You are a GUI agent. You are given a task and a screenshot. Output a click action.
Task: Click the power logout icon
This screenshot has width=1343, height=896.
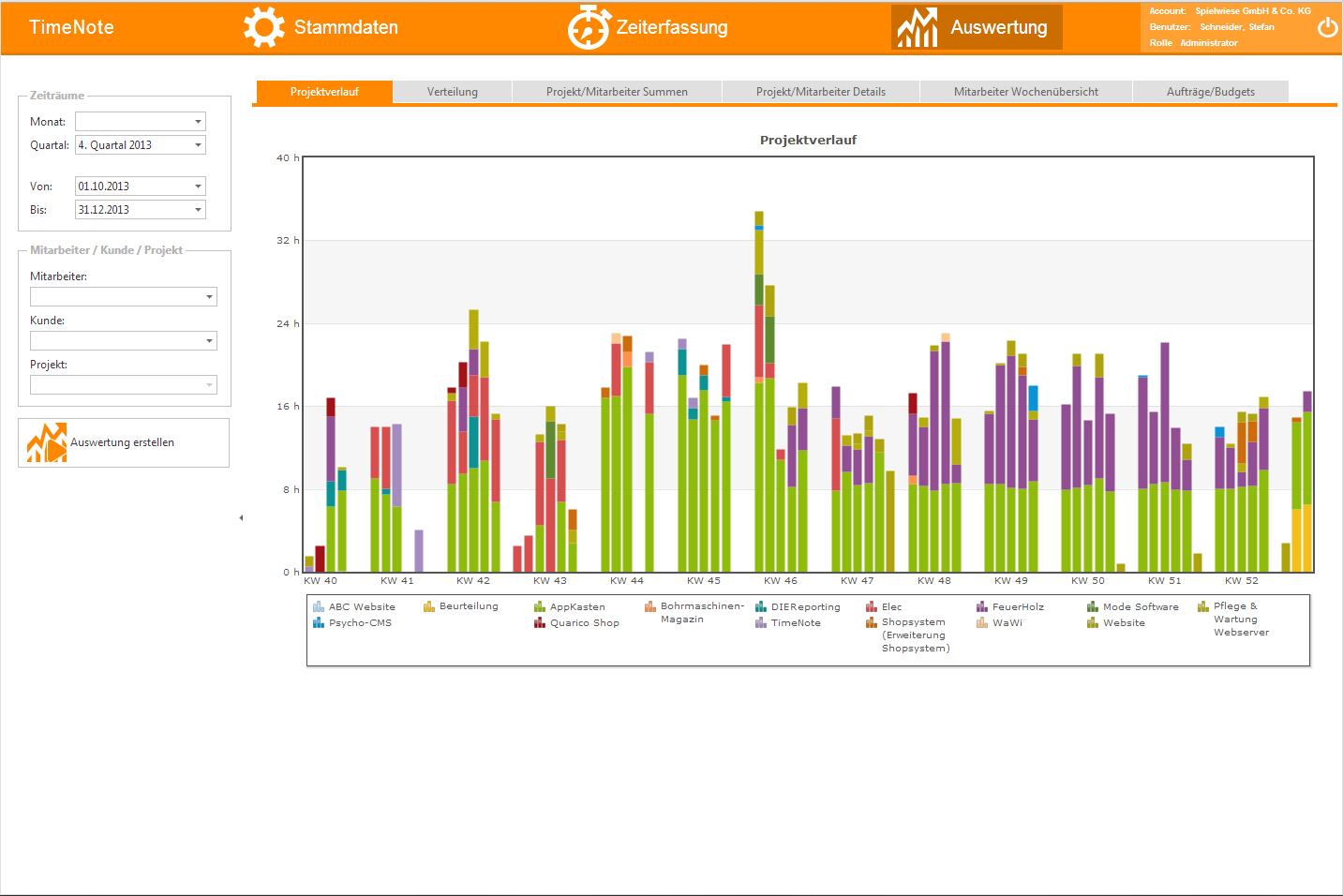(x=1327, y=27)
